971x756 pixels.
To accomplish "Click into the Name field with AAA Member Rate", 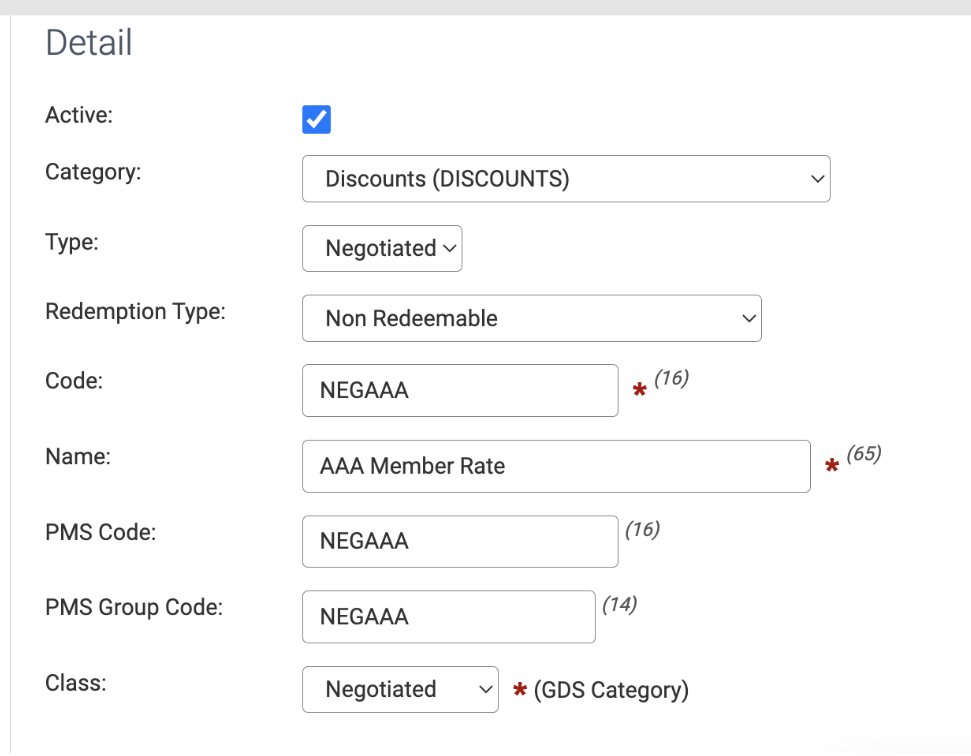I will (556, 467).
